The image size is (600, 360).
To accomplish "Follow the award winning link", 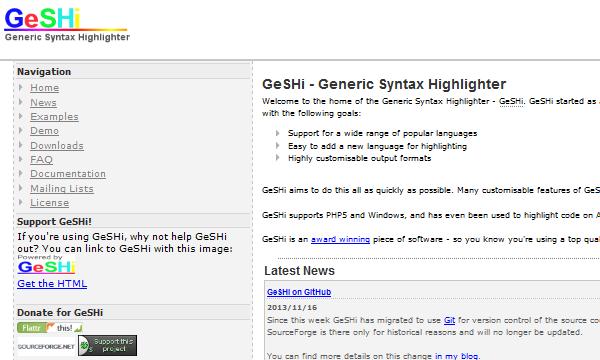I will [340, 239].
